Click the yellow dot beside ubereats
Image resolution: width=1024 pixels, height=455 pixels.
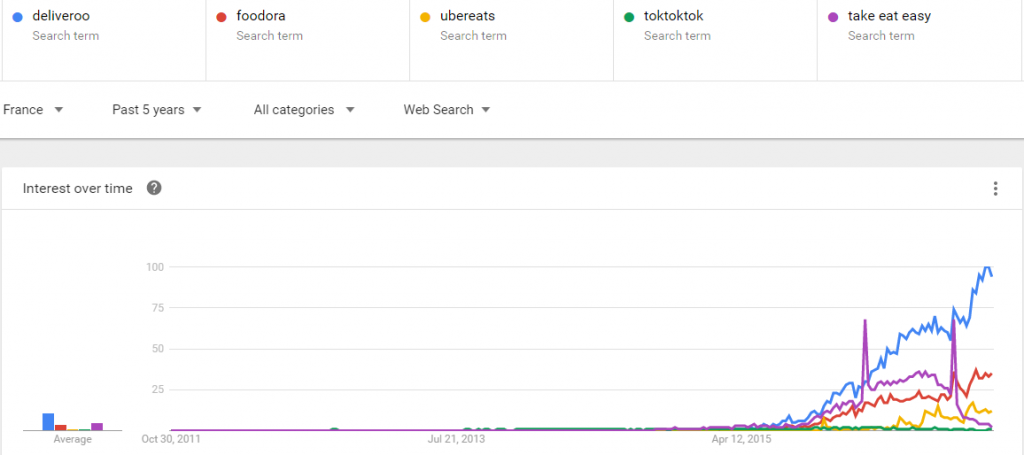point(425,17)
